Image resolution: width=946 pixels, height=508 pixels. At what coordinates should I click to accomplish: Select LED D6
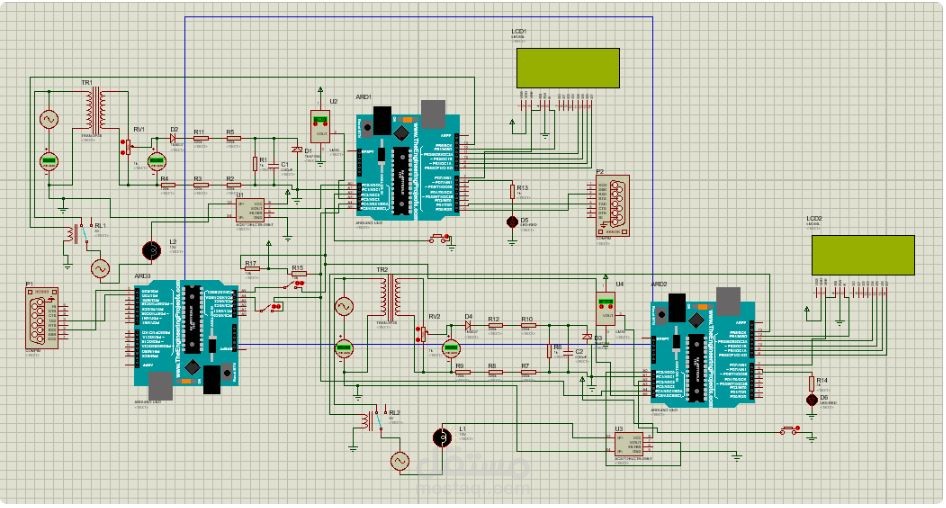point(812,400)
